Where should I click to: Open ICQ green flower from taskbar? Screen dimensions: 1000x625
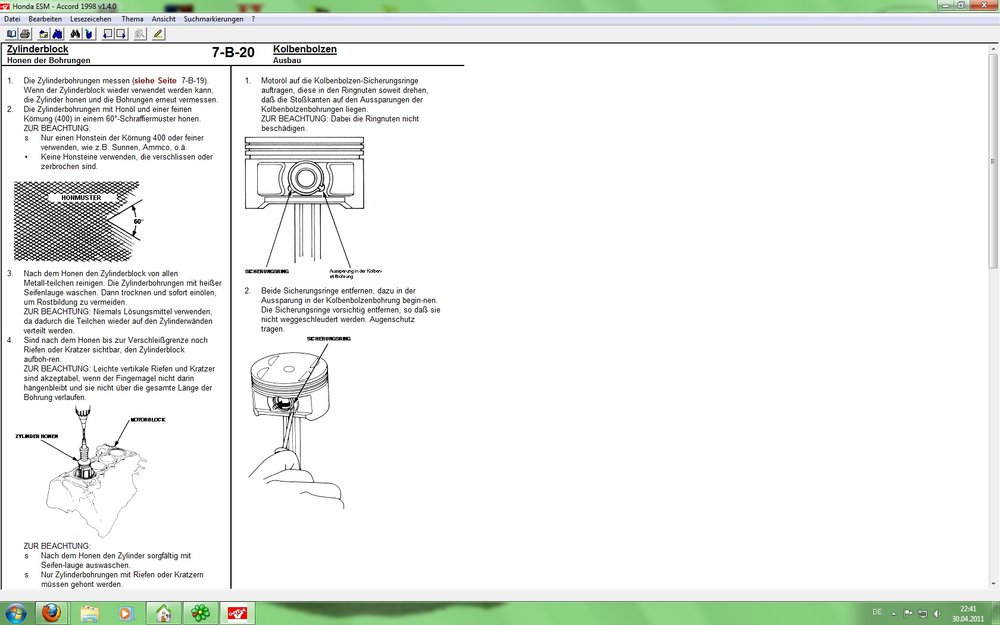pos(201,612)
